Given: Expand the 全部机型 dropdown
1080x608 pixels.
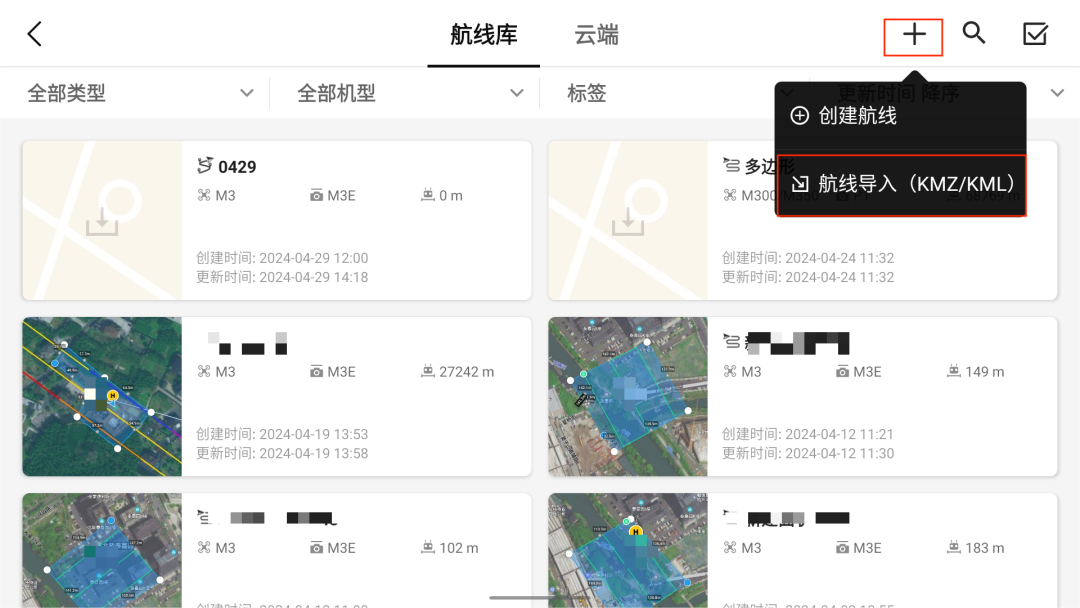Looking at the screenshot, I should 411,93.
